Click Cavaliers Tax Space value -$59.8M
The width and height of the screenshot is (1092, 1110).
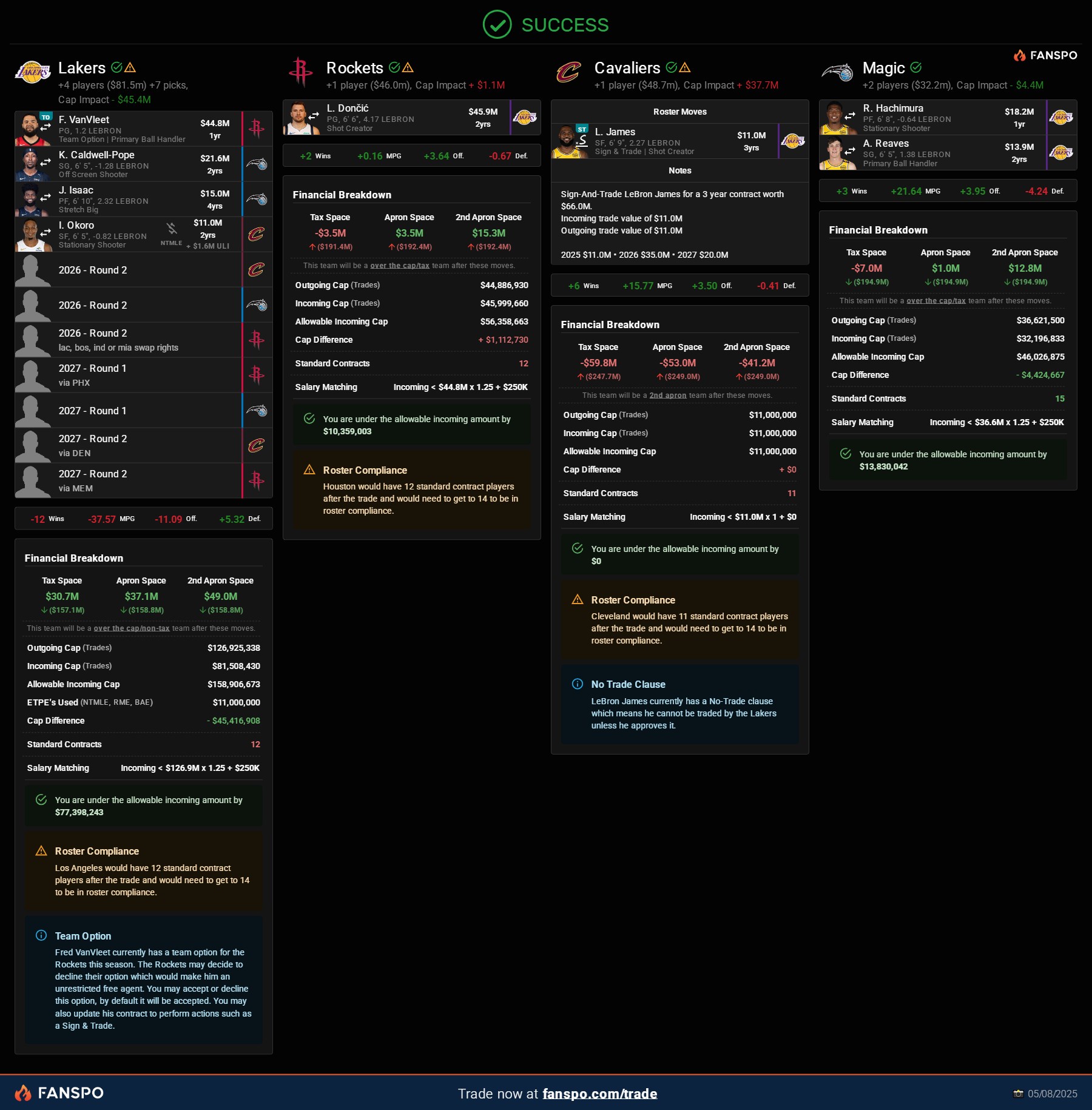pos(598,363)
